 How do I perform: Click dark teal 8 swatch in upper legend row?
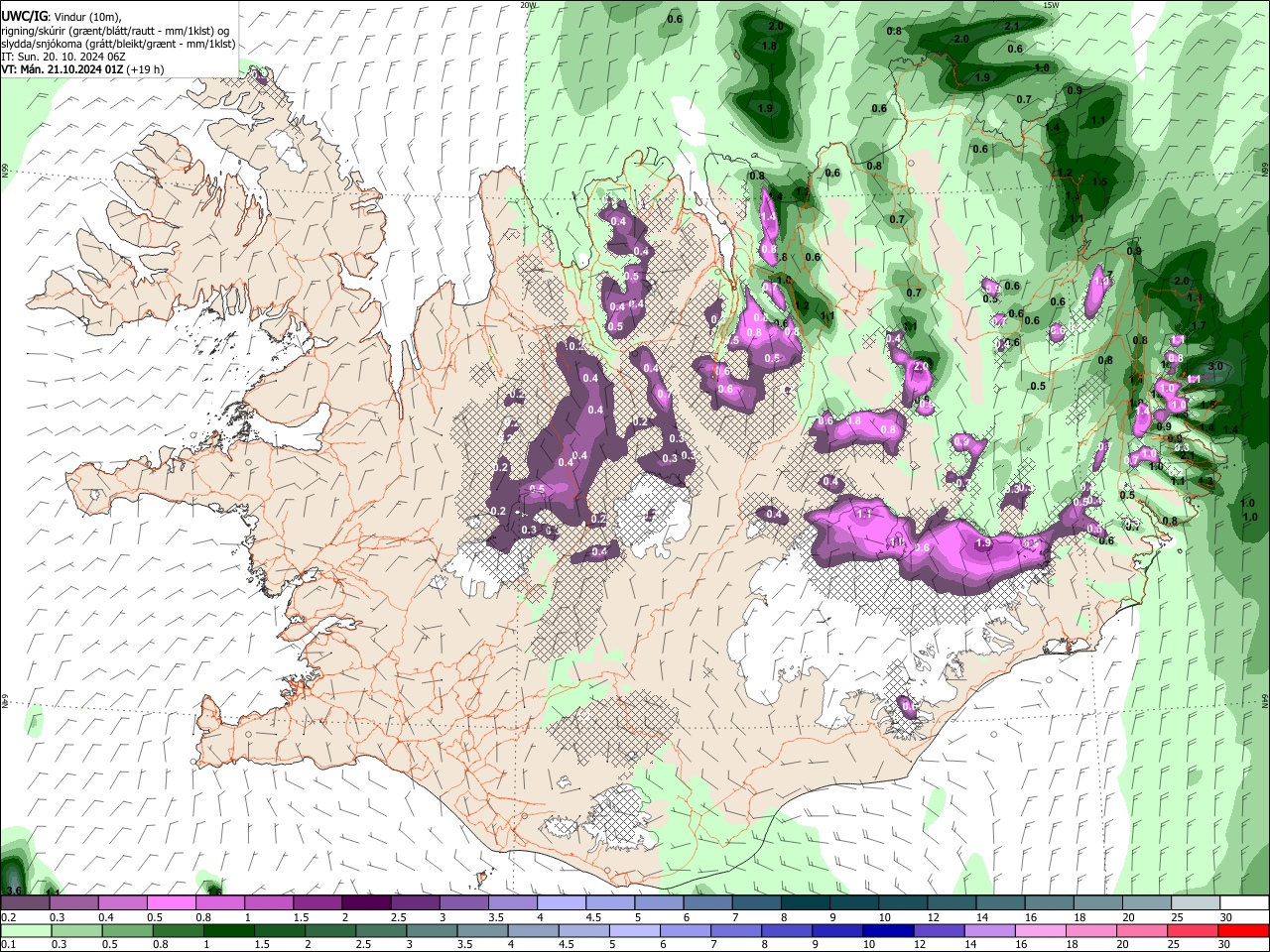[x=804, y=903]
